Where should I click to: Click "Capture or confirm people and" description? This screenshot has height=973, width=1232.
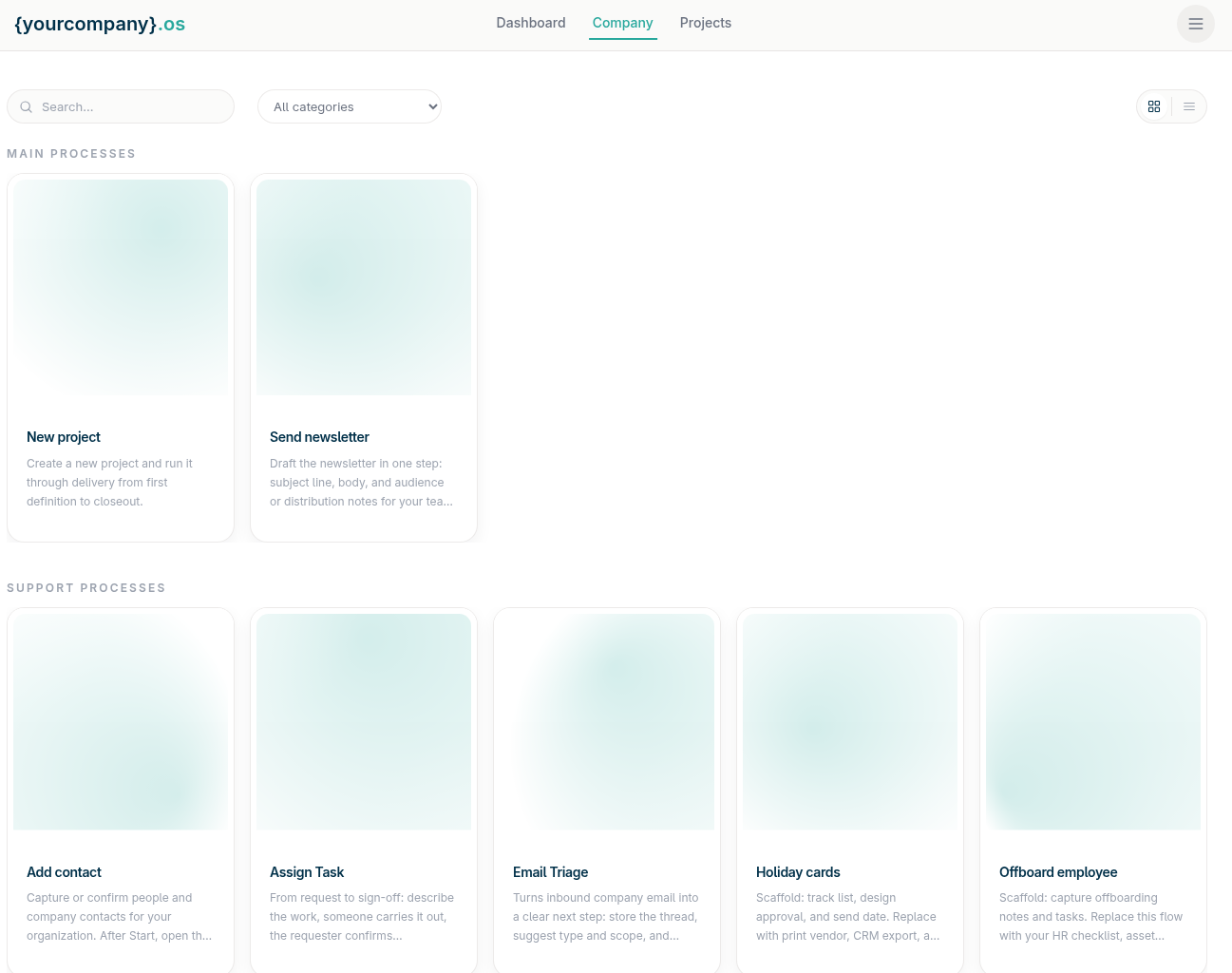tap(119, 917)
